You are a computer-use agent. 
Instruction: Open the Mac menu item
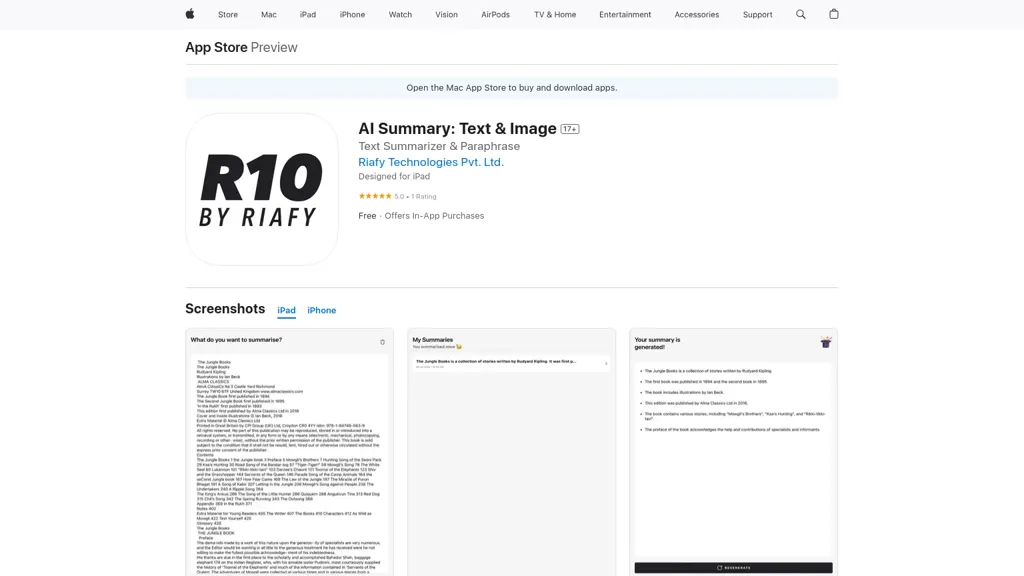click(268, 14)
